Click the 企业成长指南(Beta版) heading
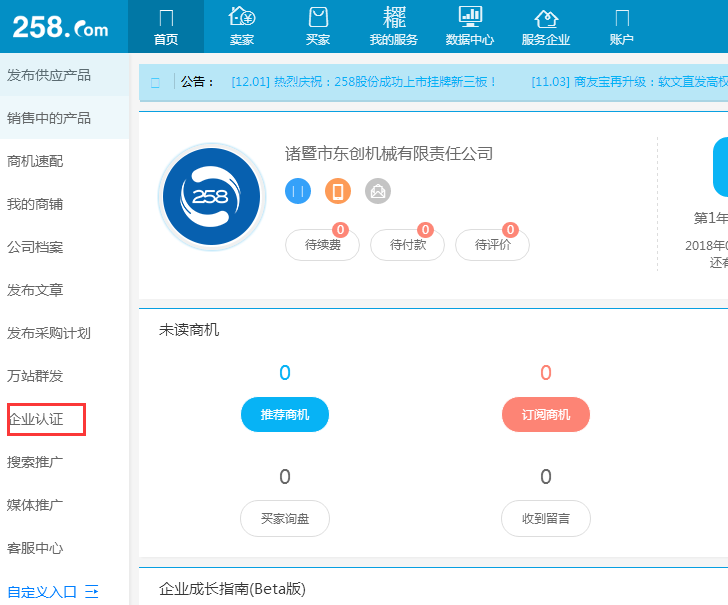This screenshot has width=728, height=605. [x=232, y=589]
